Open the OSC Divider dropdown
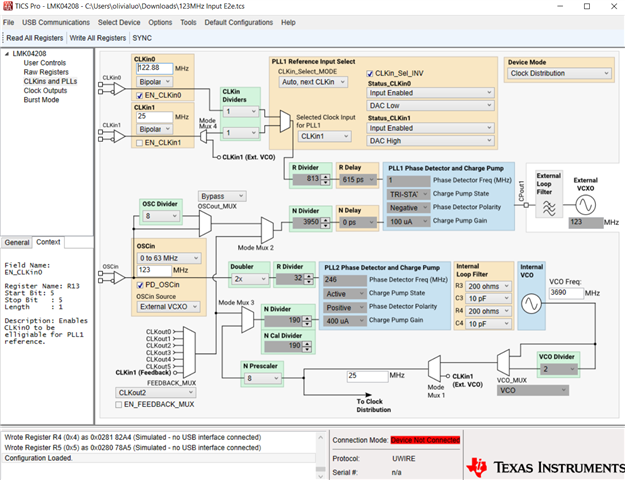This screenshot has width=625, height=480. point(161,216)
